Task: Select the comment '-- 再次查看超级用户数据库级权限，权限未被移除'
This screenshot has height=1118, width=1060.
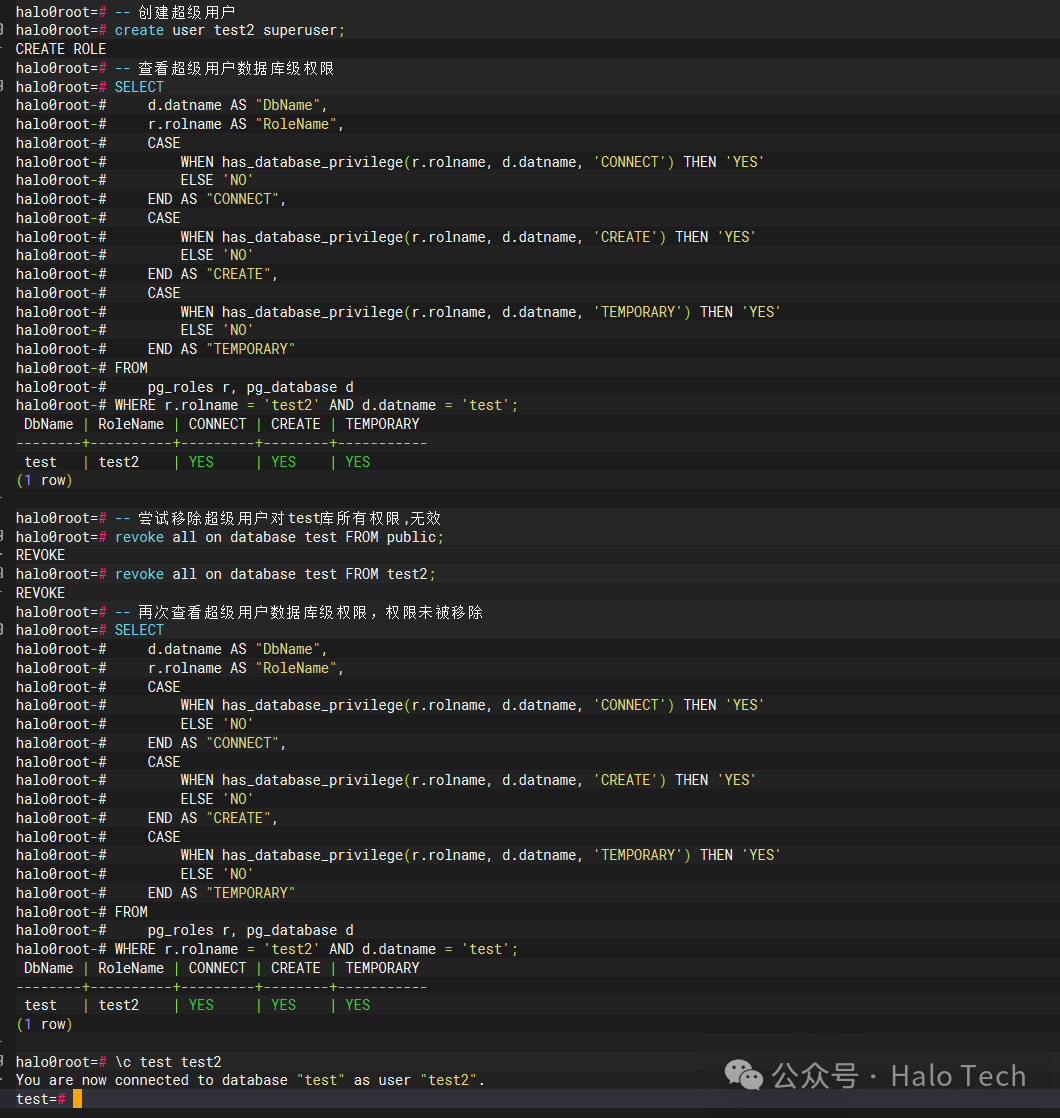Action: [x=299, y=612]
